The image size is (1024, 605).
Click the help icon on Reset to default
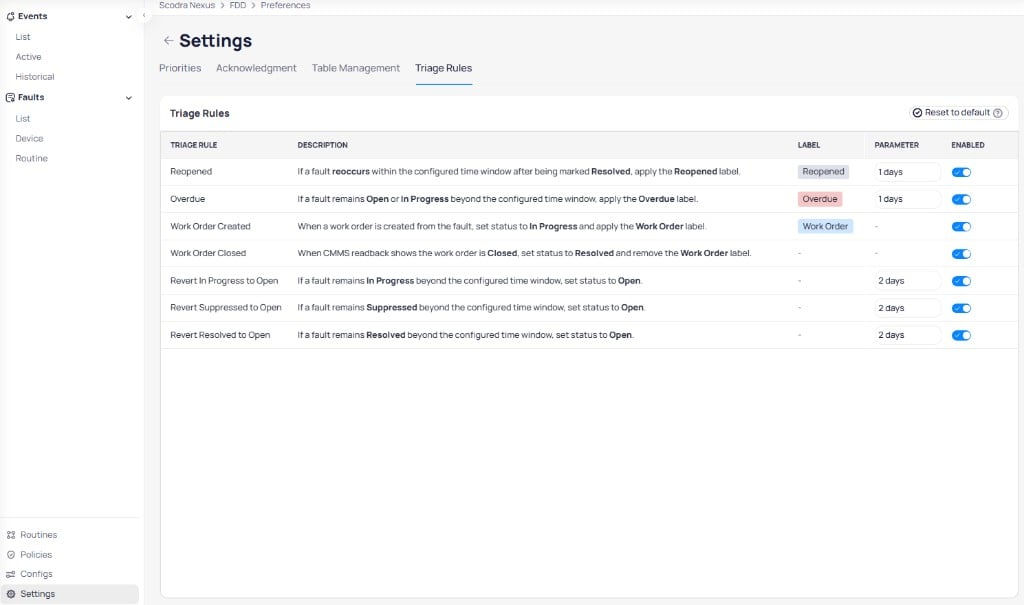[x=998, y=113]
